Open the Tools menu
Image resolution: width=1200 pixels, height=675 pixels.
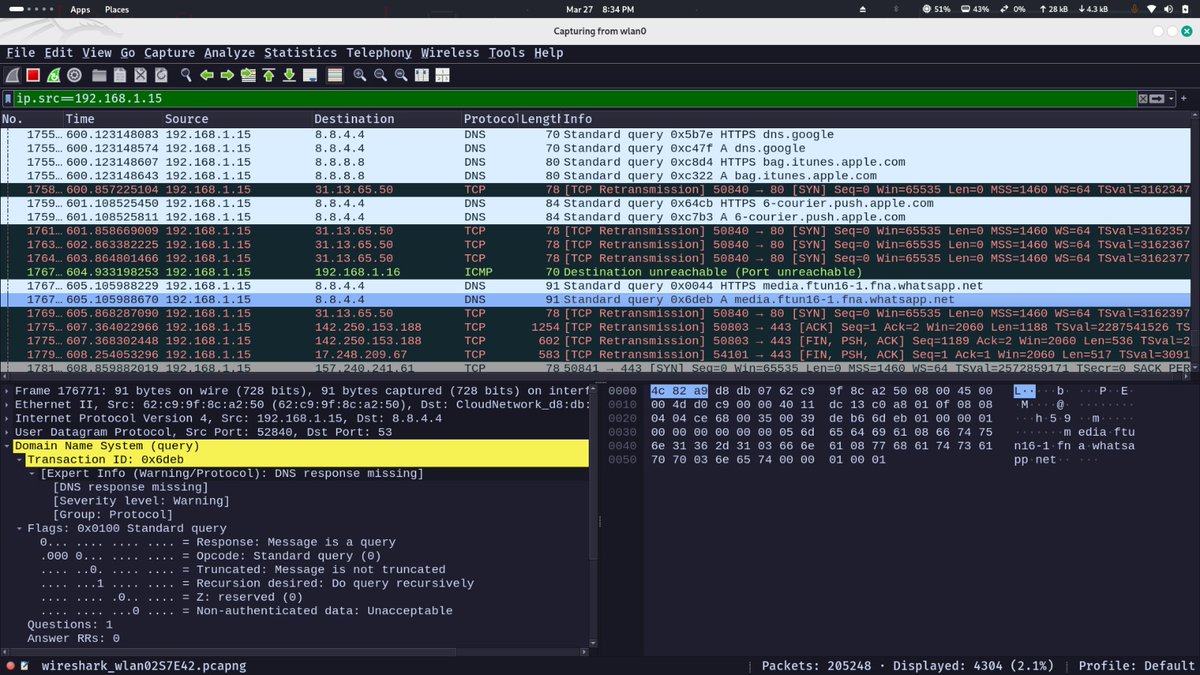(507, 52)
